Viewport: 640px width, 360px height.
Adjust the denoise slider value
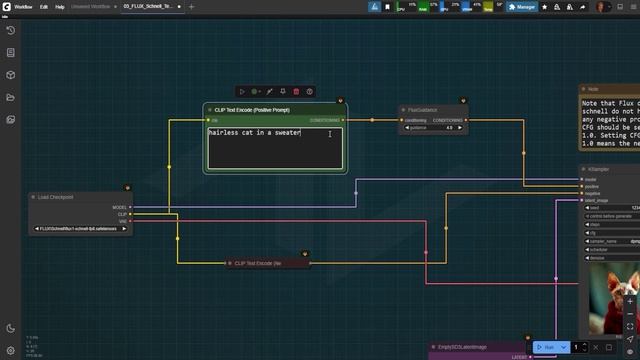click(x=613, y=258)
